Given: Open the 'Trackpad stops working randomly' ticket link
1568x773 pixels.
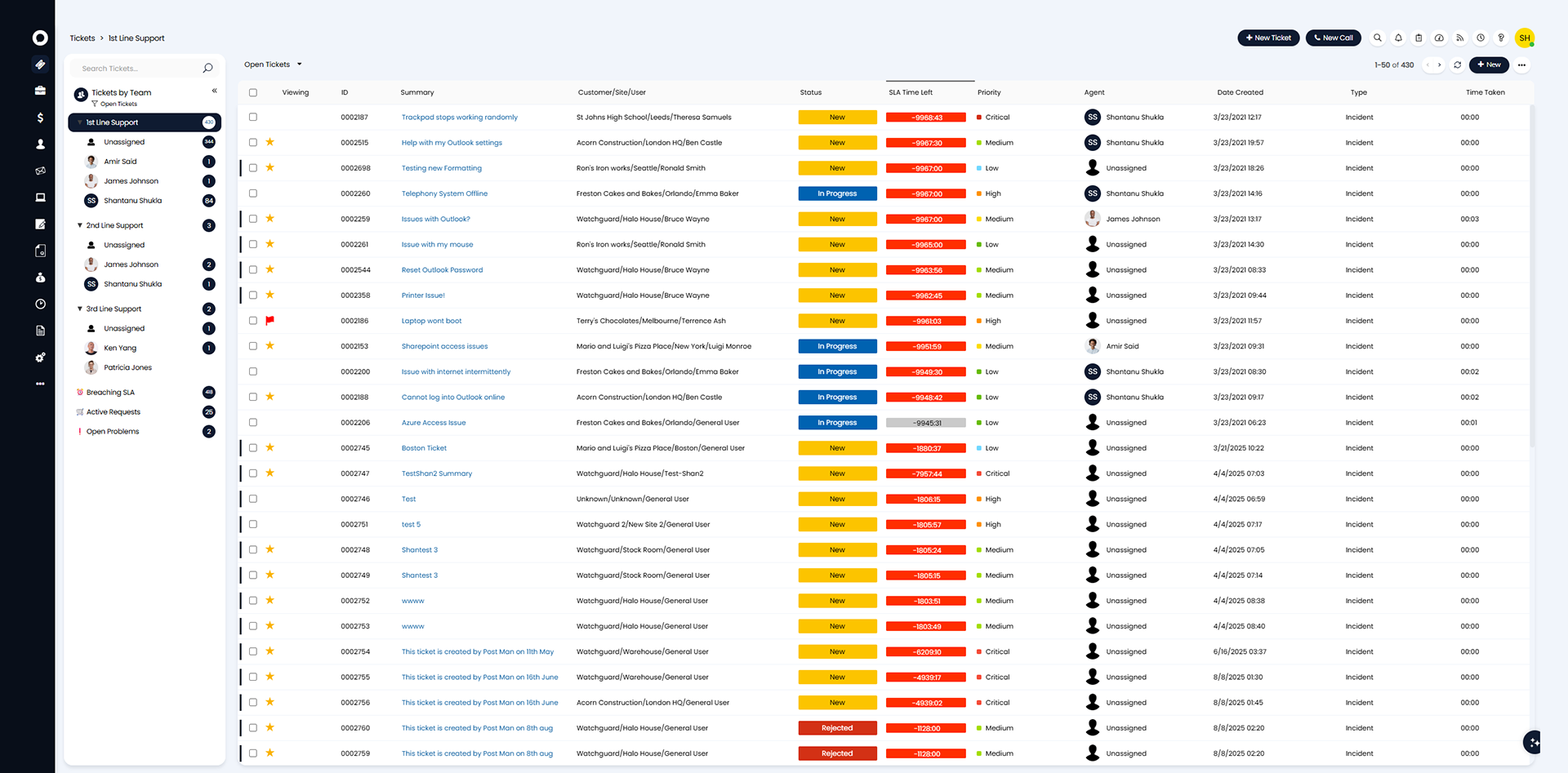Looking at the screenshot, I should coord(459,117).
